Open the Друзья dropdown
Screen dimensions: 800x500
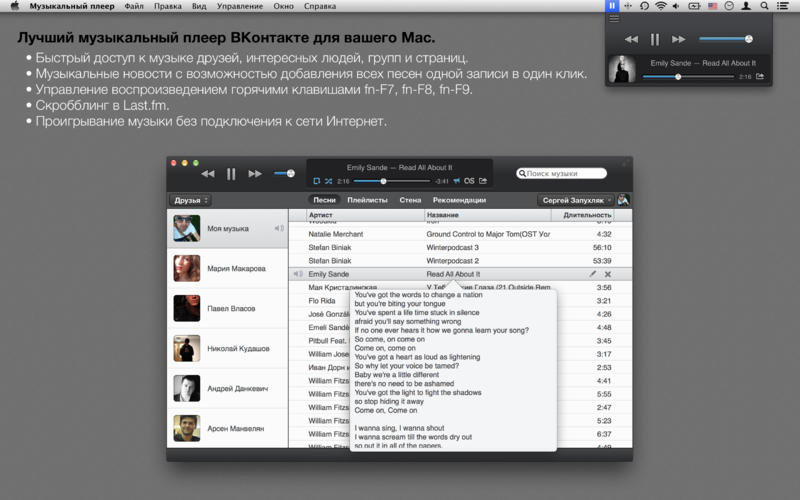tap(190, 200)
